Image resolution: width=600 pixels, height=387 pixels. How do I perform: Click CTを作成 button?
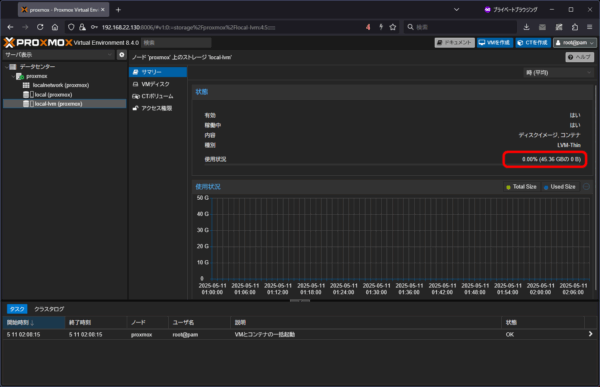tap(533, 43)
